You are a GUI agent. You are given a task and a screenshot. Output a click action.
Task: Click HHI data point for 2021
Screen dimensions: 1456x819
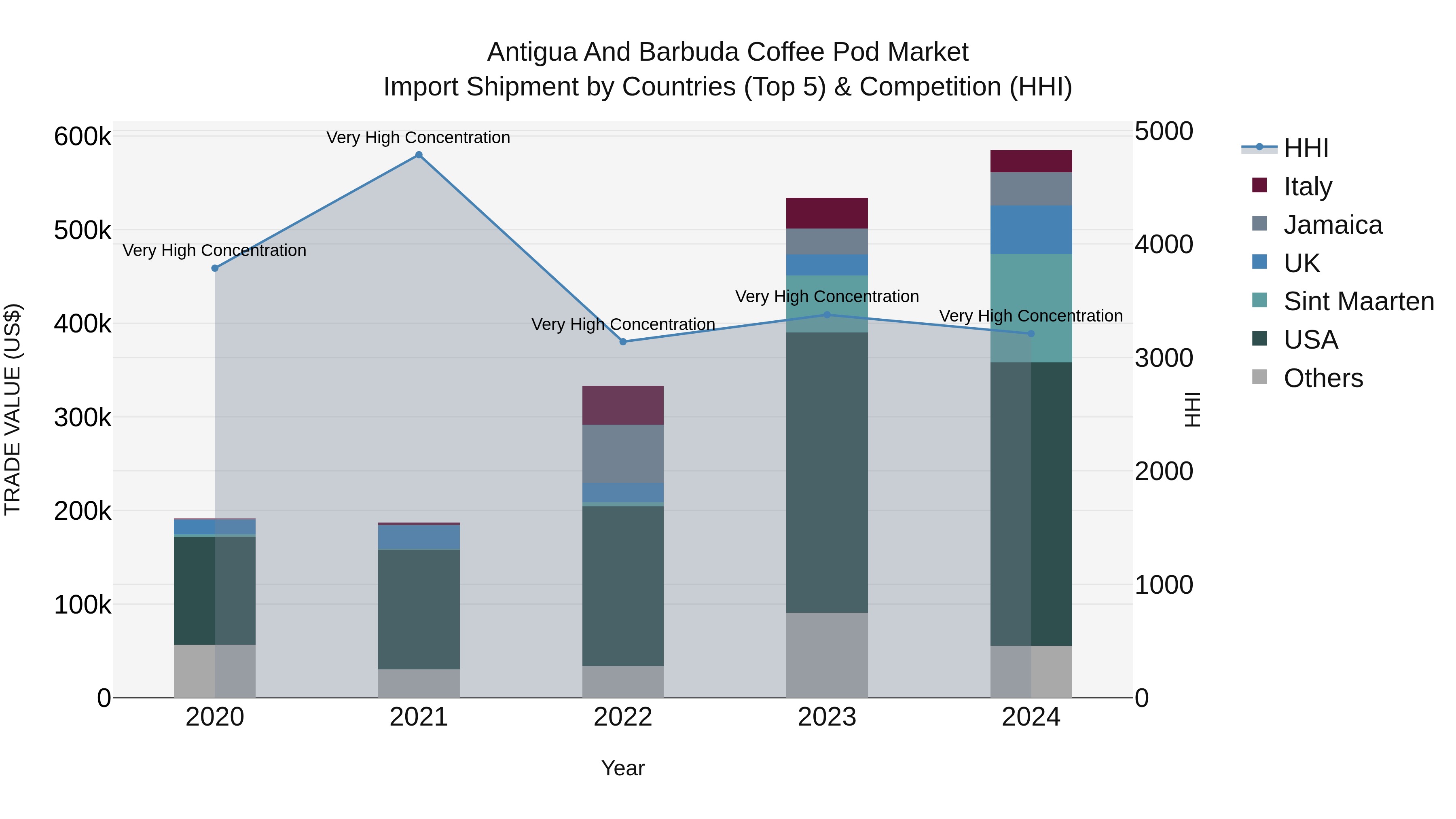pyautogui.click(x=419, y=155)
